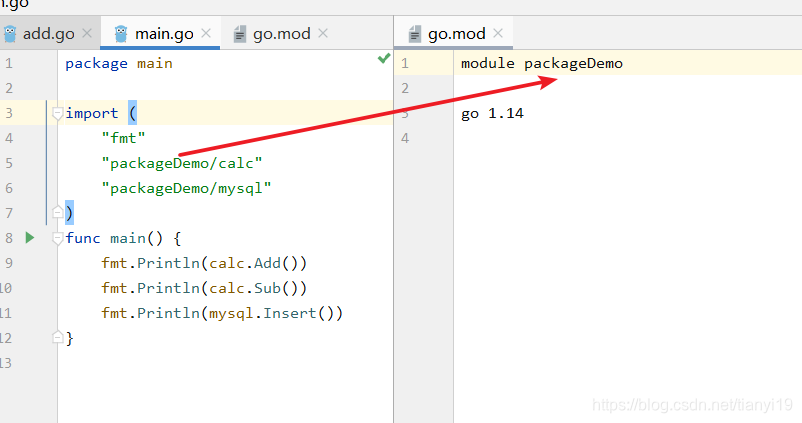Collapse the func main fold marker
Screen dimensions: 802x423
pos(58,238)
